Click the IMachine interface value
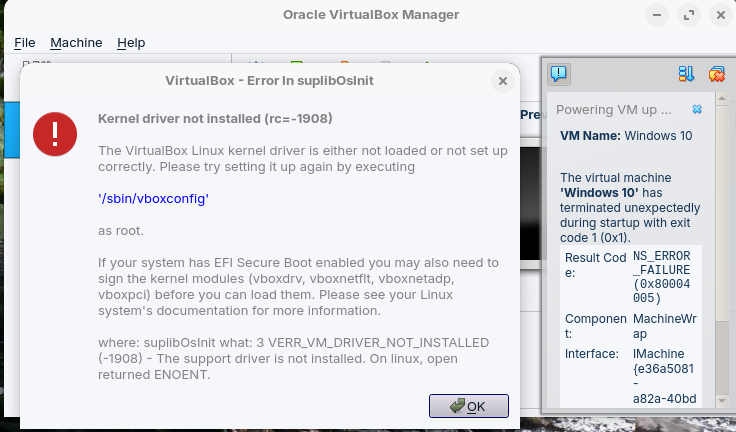Image resolution: width=736 pixels, height=432 pixels. 664,376
